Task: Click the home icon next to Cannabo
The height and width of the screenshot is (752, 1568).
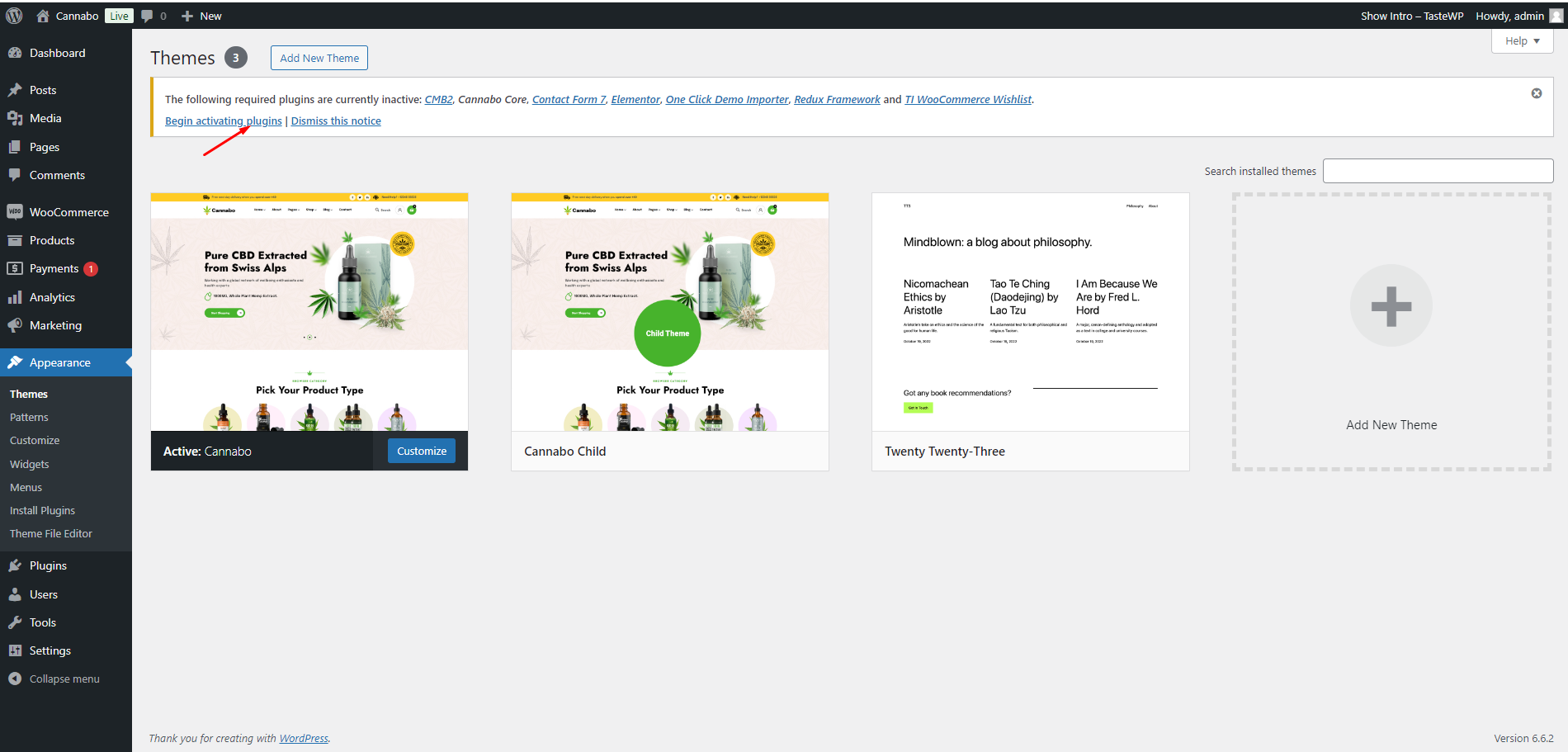Action: [x=43, y=16]
